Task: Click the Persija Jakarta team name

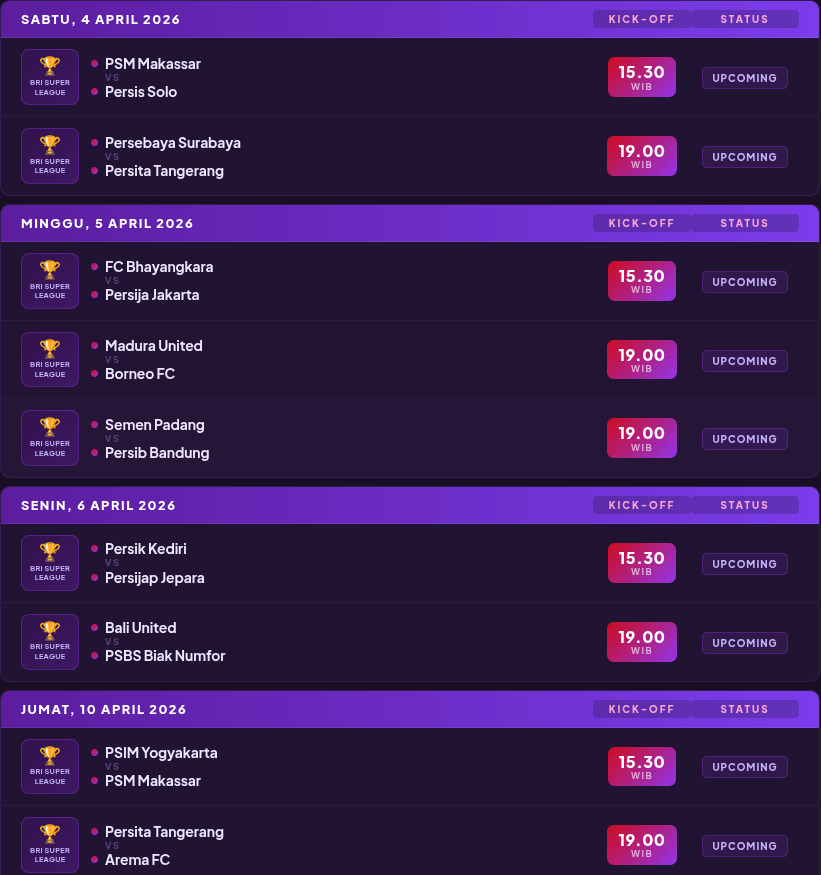Action: click(152, 295)
